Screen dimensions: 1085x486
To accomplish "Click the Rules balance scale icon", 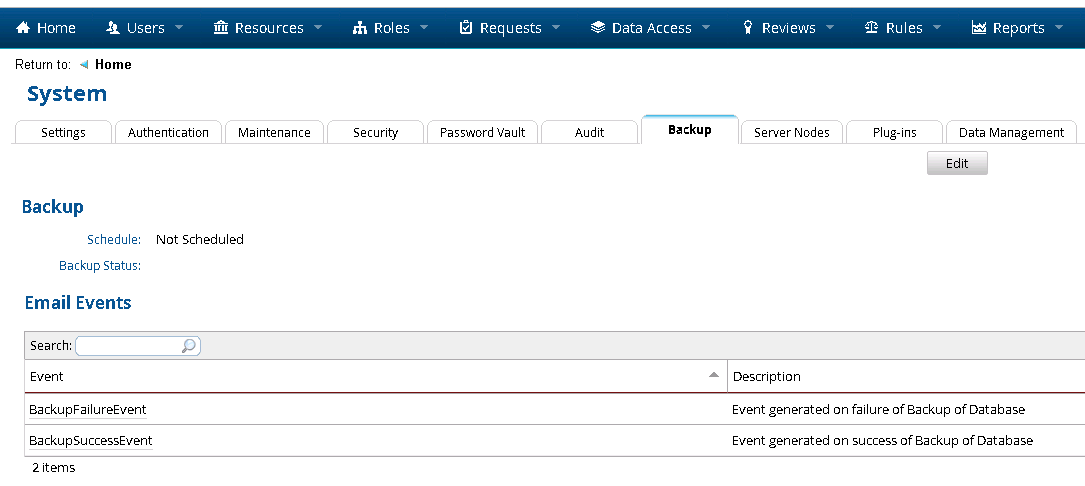I will (871, 28).
